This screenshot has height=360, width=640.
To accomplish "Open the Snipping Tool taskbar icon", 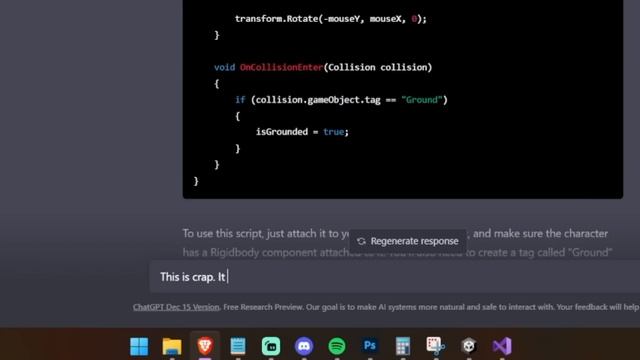I will (436, 346).
